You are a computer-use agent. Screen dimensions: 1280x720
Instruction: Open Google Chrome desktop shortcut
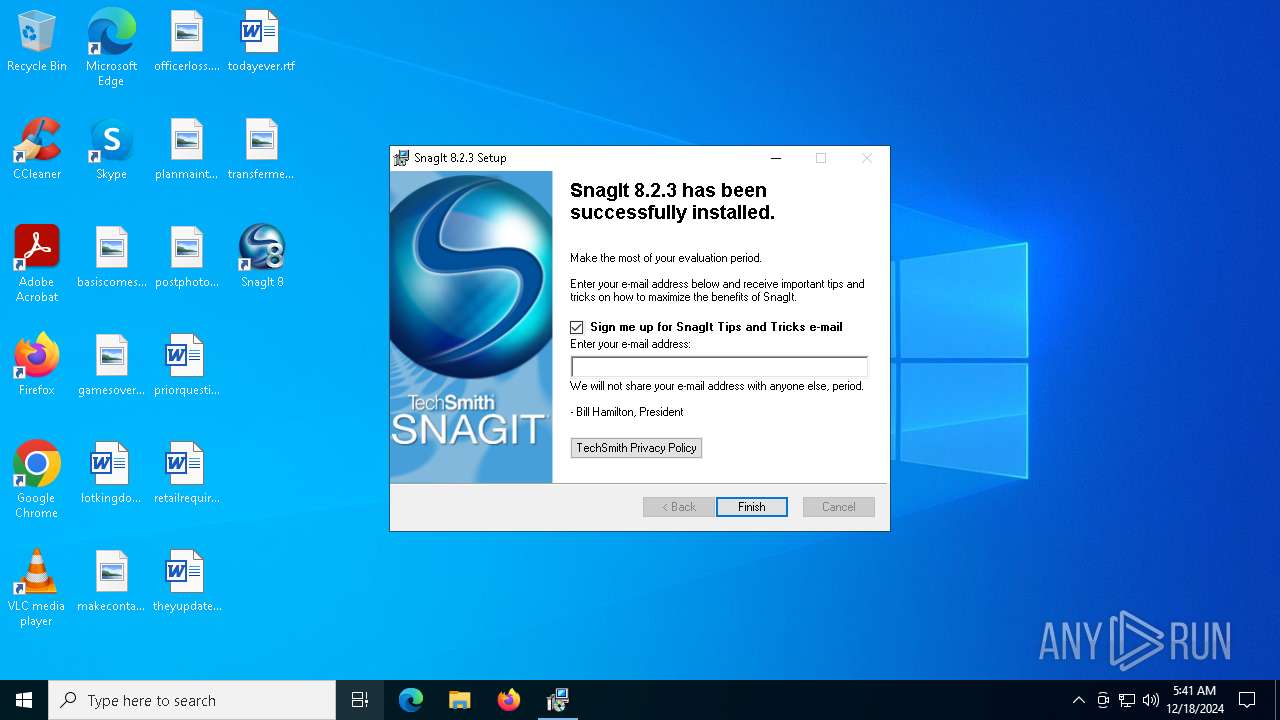point(37,479)
